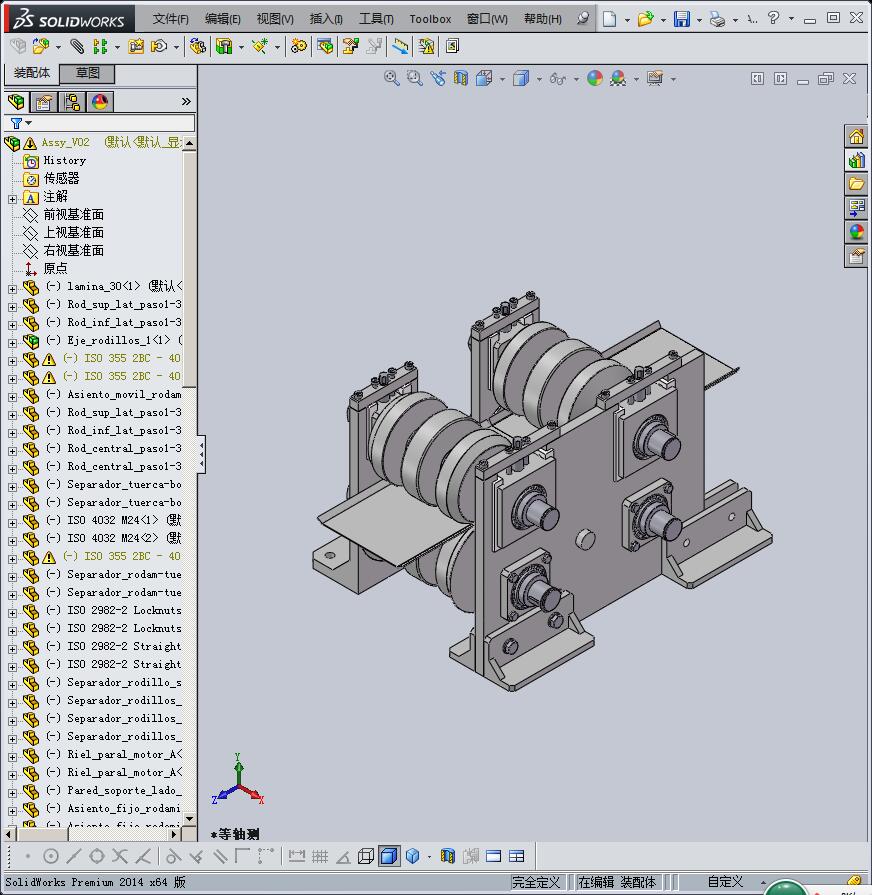
Task: Open the 插入(I) menu
Action: click(326, 19)
